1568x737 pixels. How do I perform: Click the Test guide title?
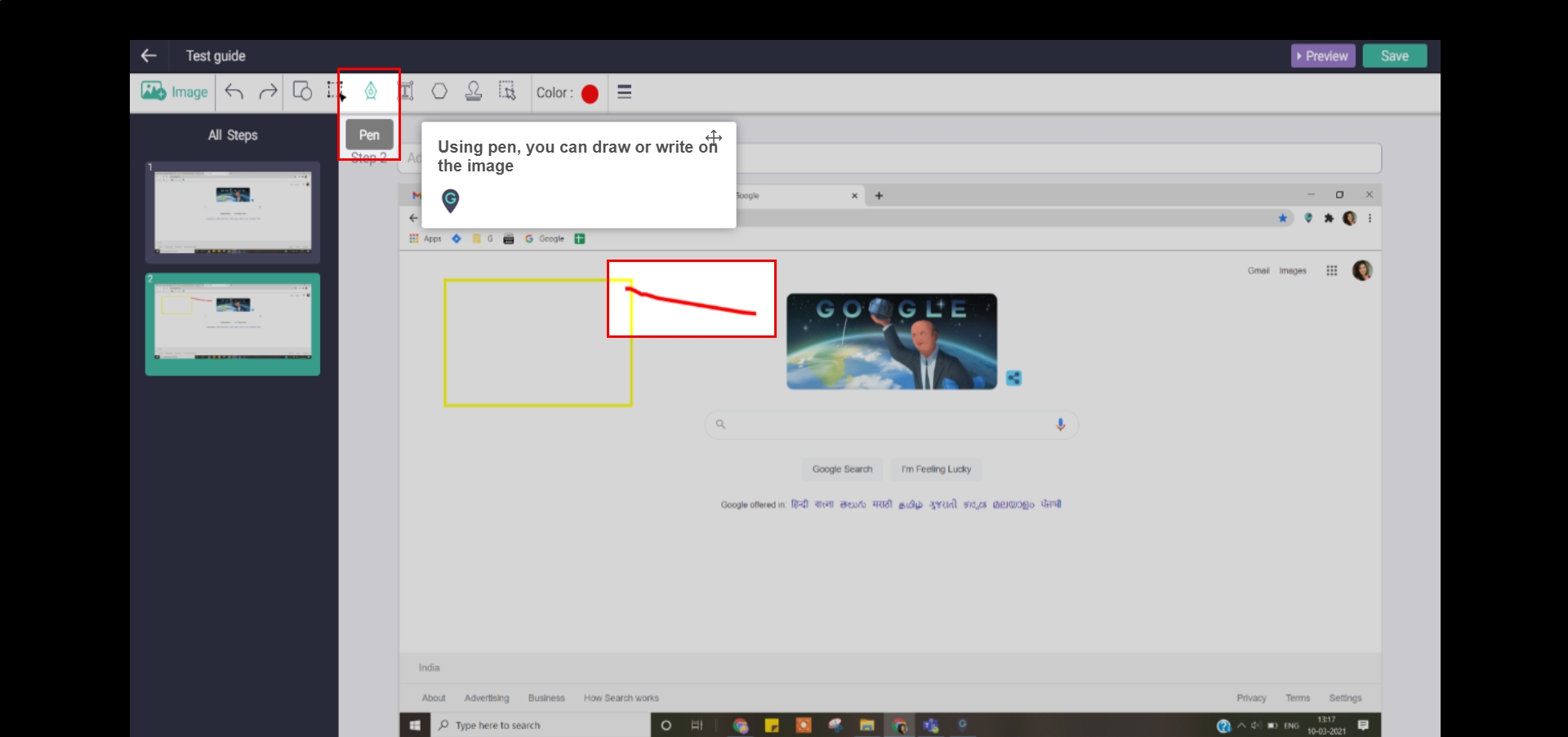[x=216, y=56]
